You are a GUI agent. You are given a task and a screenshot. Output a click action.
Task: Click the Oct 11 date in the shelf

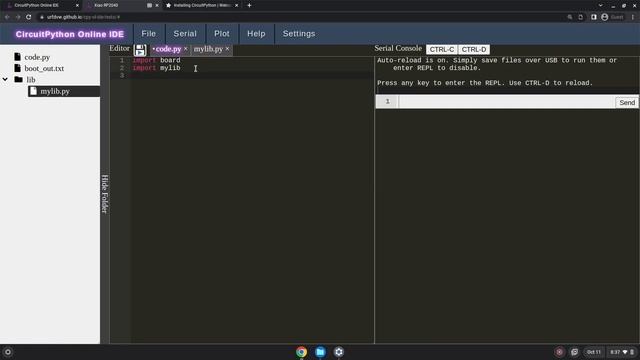594,352
